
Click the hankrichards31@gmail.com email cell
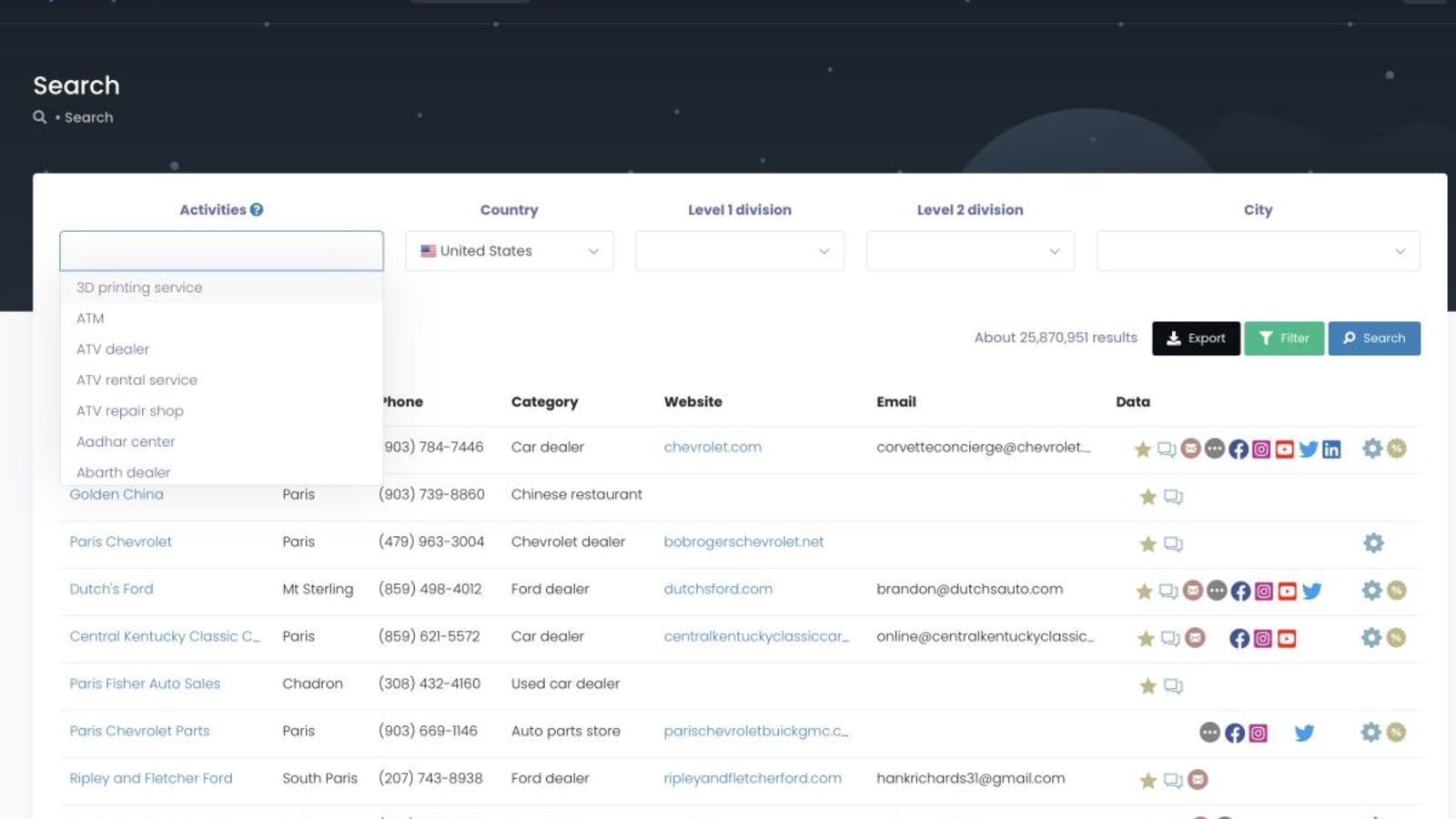click(970, 778)
